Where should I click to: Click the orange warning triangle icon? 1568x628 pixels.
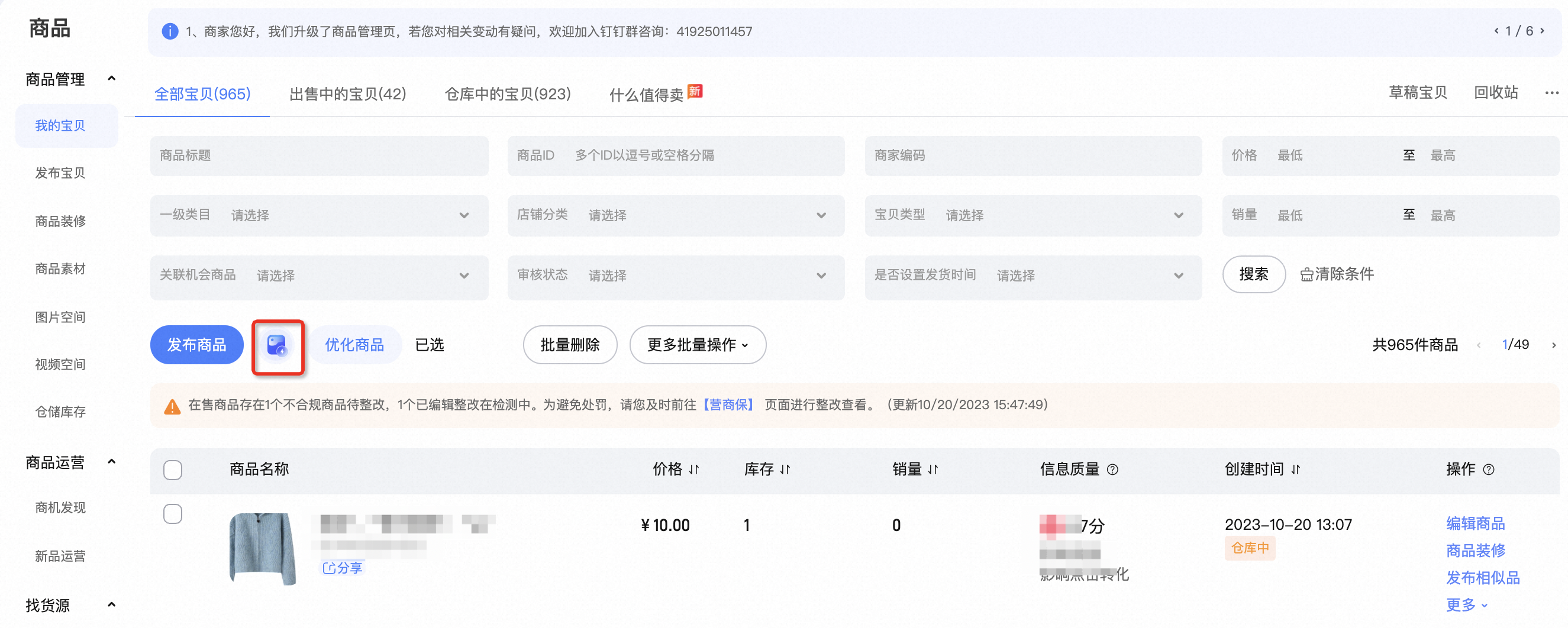[x=172, y=406]
